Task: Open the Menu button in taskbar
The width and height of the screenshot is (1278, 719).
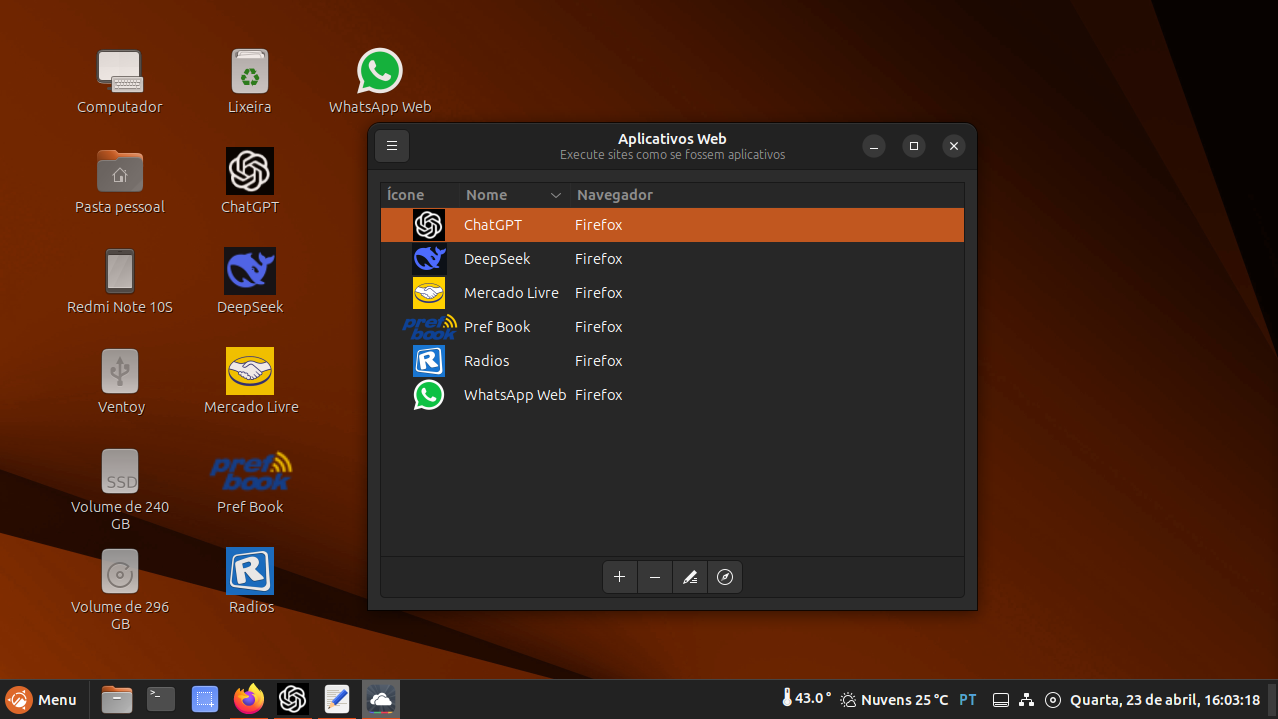Action: [x=41, y=700]
